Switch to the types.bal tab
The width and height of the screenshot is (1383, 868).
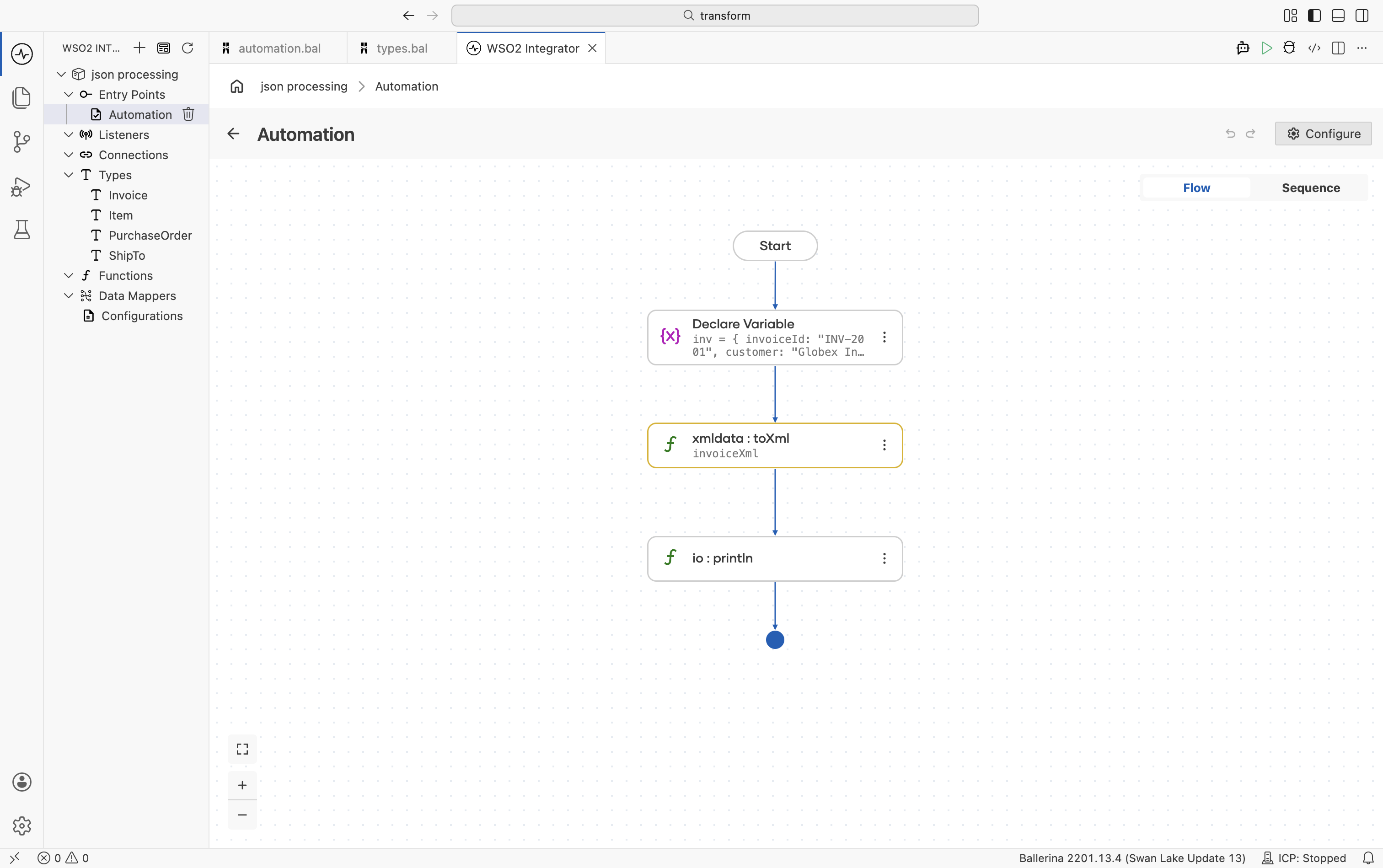tap(402, 48)
